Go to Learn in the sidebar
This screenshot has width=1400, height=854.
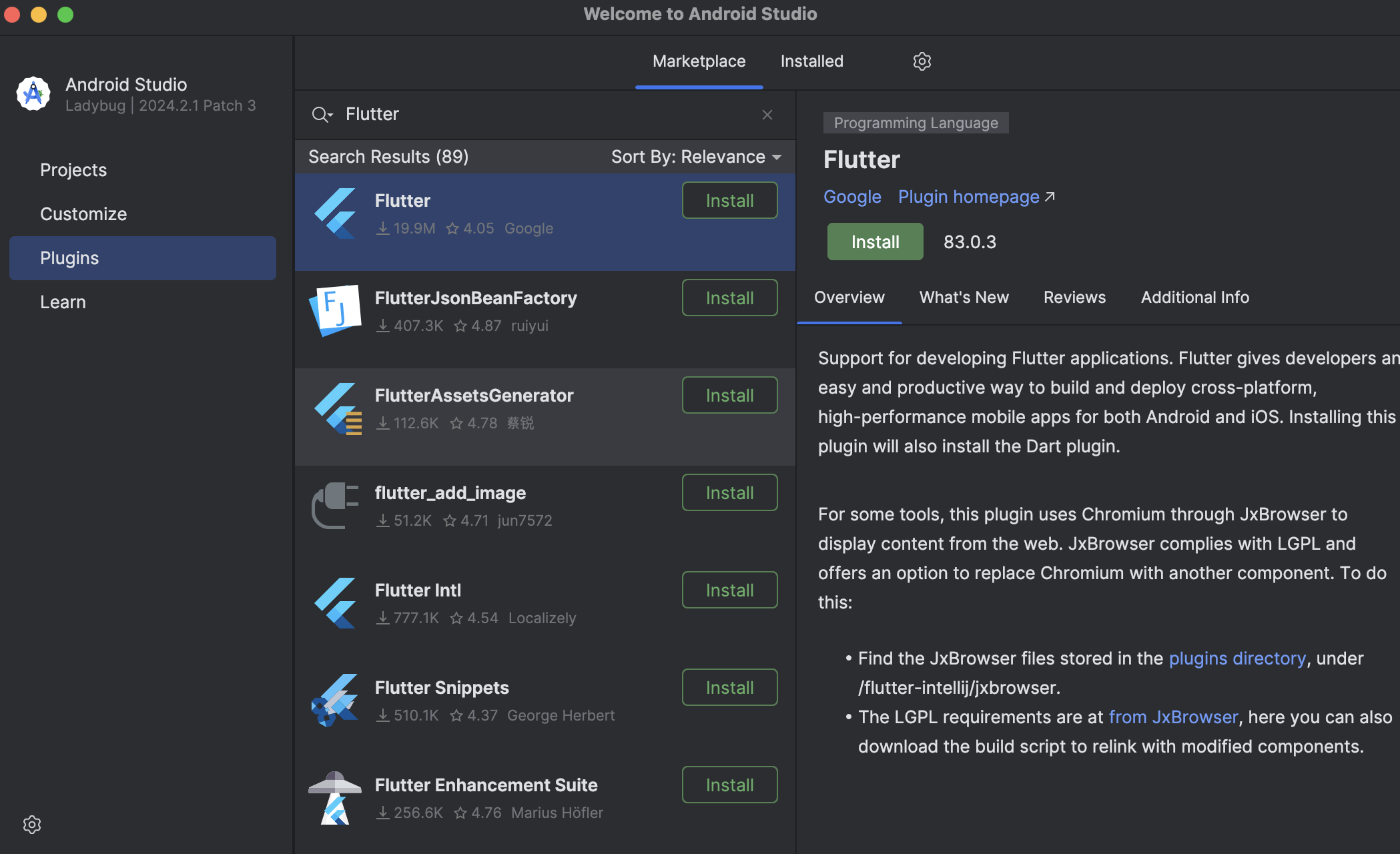click(143, 302)
